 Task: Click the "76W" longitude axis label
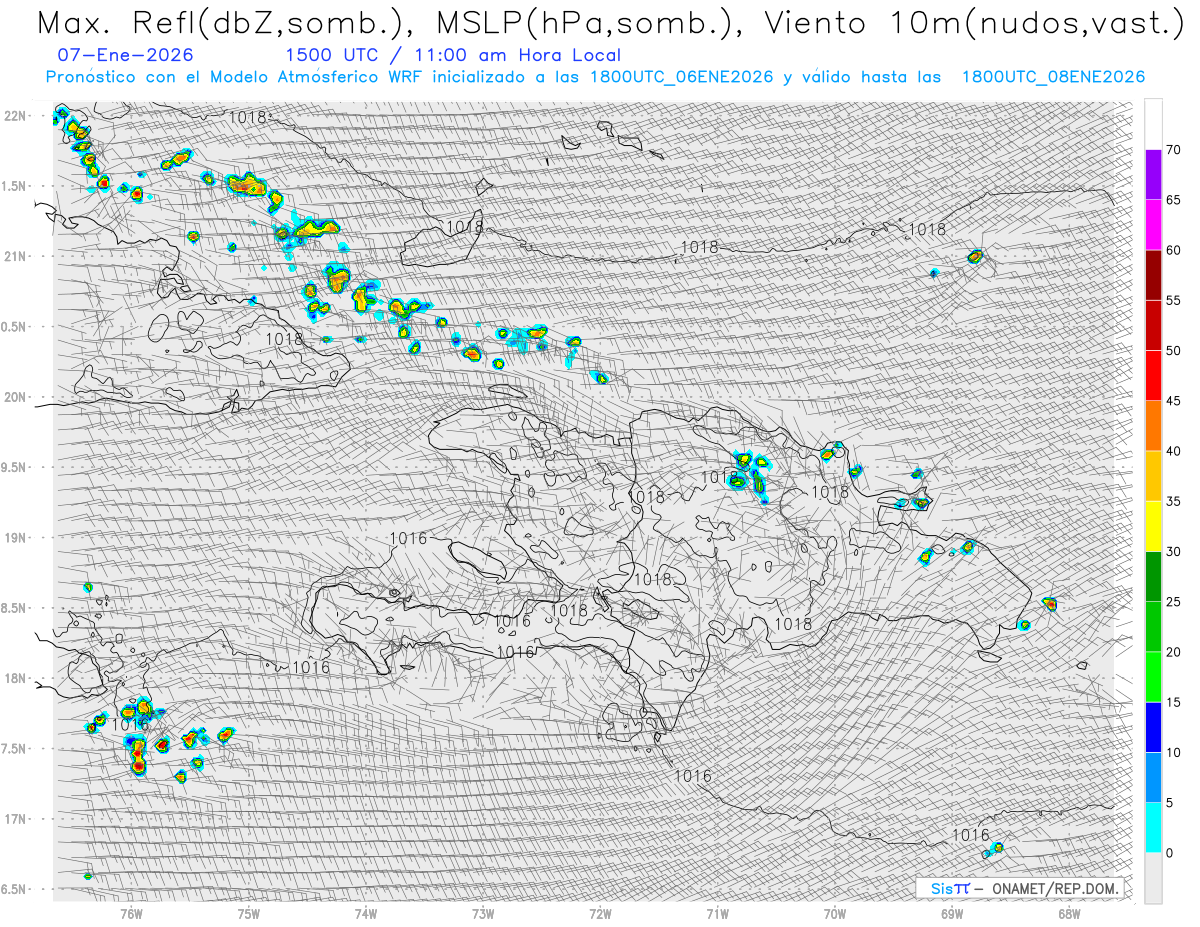[131, 913]
